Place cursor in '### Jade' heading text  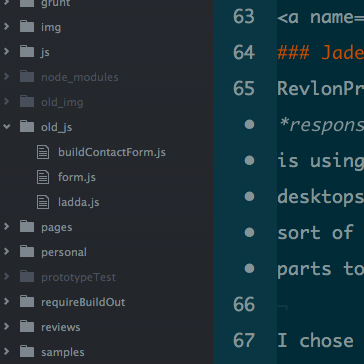click(320, 53)
